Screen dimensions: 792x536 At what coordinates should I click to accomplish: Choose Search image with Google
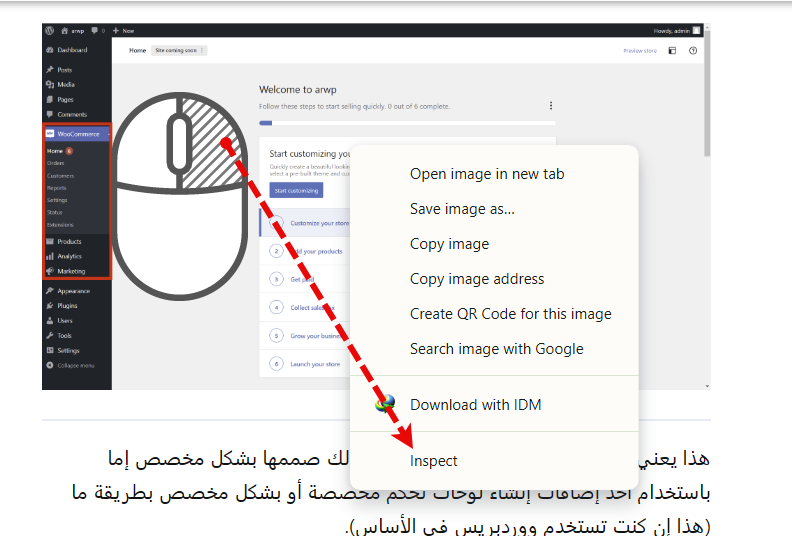[x=497, y=349]
